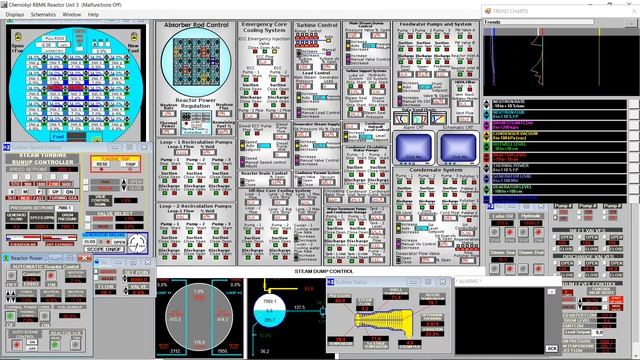Screen dimensions: 640x360
Task: Tick checkbox beside Generator Load trend
Action: [x=634, y=178]
